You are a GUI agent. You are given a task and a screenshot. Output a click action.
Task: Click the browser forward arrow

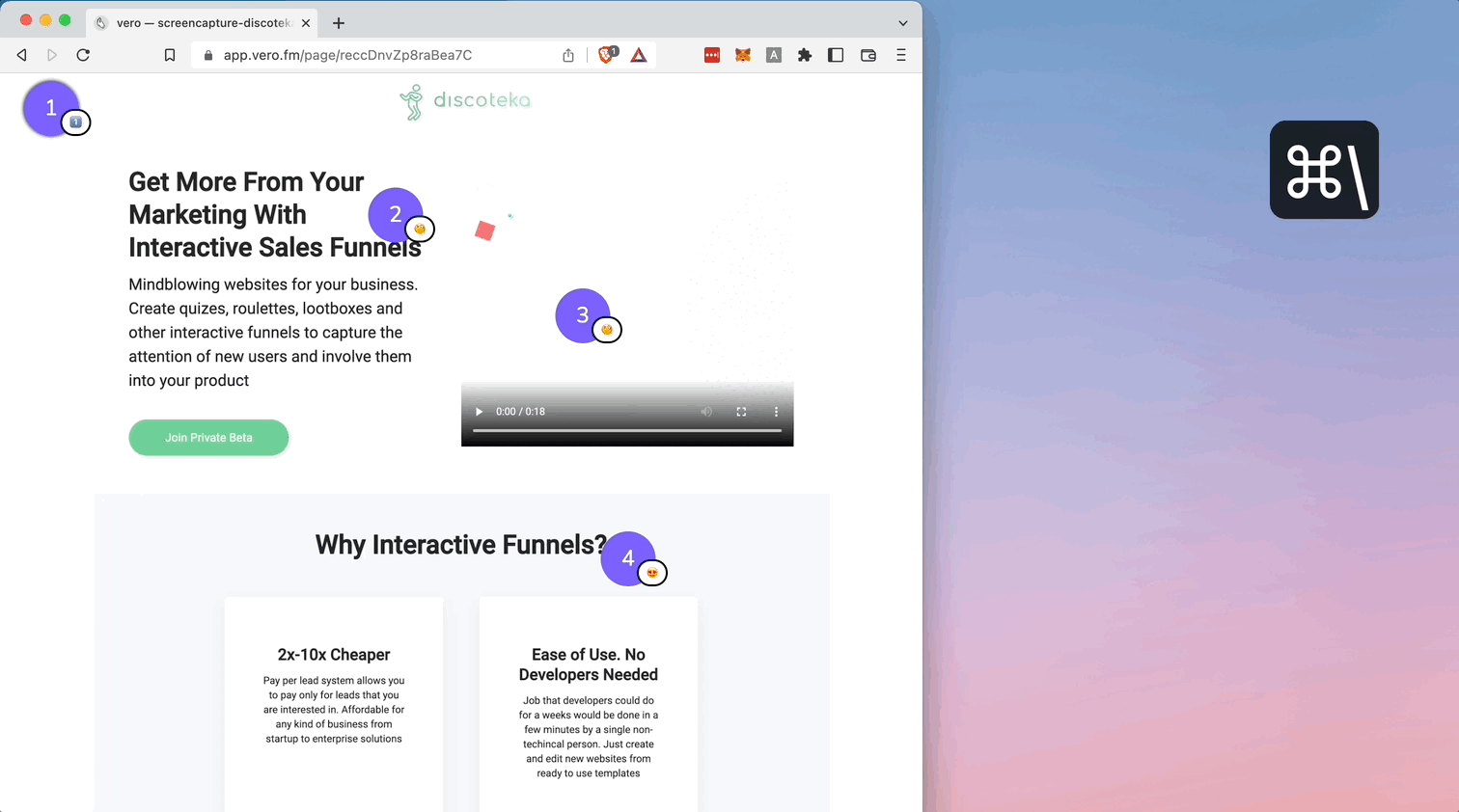point(52,55)
